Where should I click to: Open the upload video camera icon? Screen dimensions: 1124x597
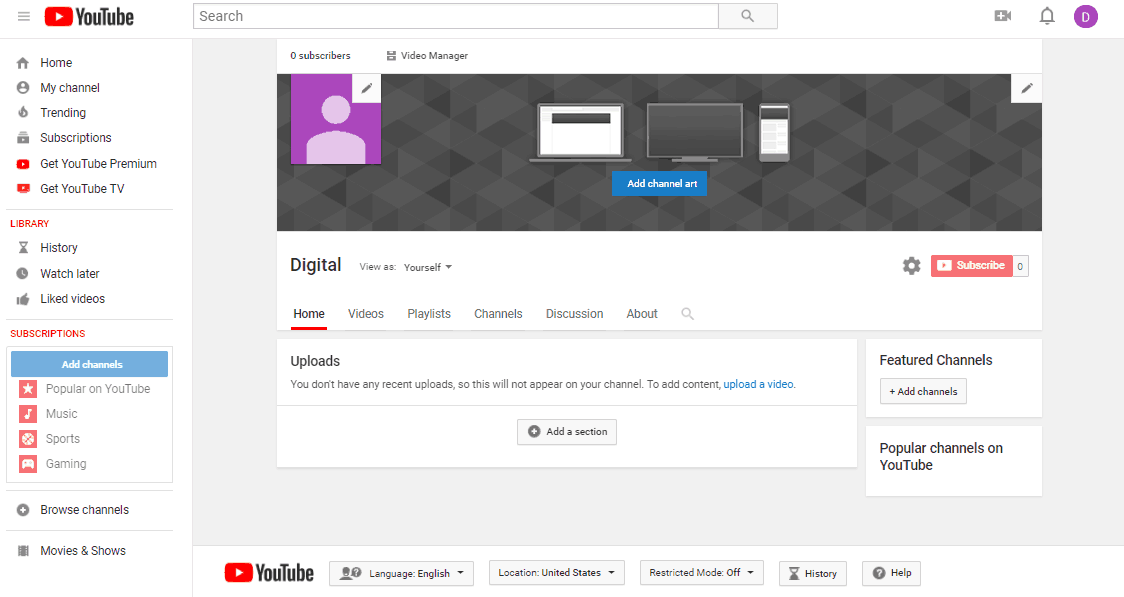(x=1003, y=16)
